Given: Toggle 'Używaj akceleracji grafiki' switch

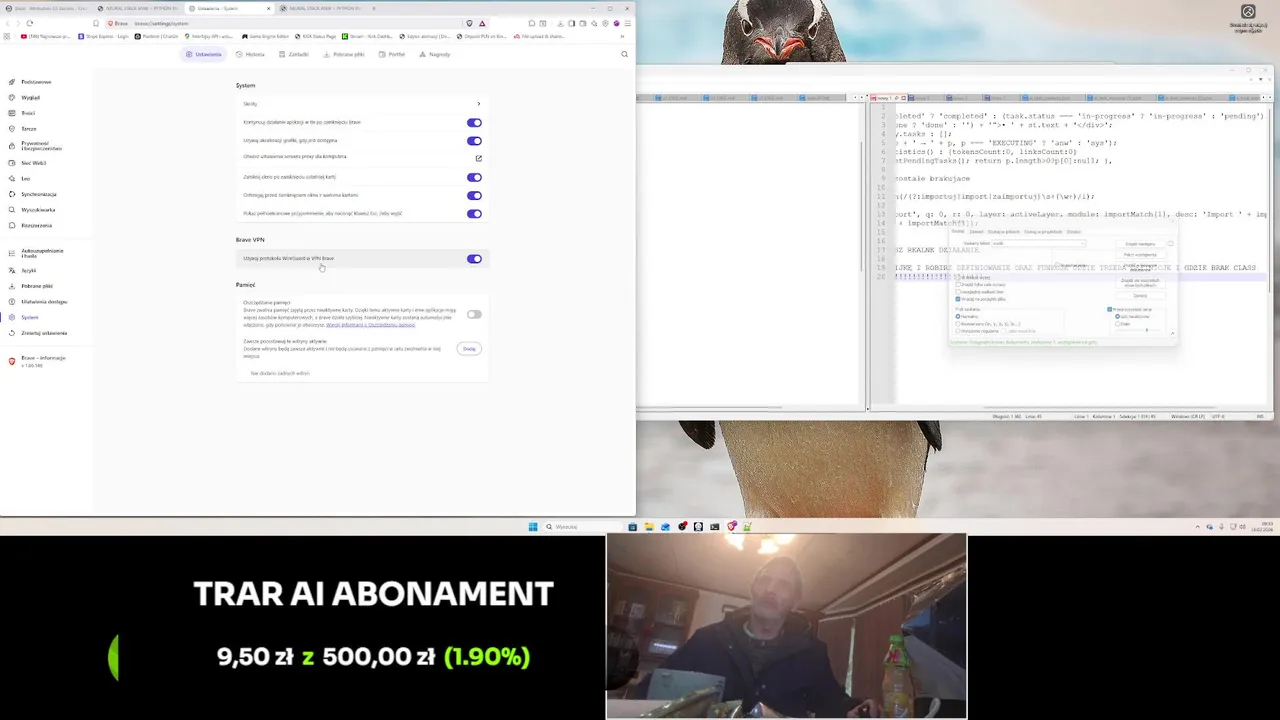Looking at the screenshot, I should point(474,141).
